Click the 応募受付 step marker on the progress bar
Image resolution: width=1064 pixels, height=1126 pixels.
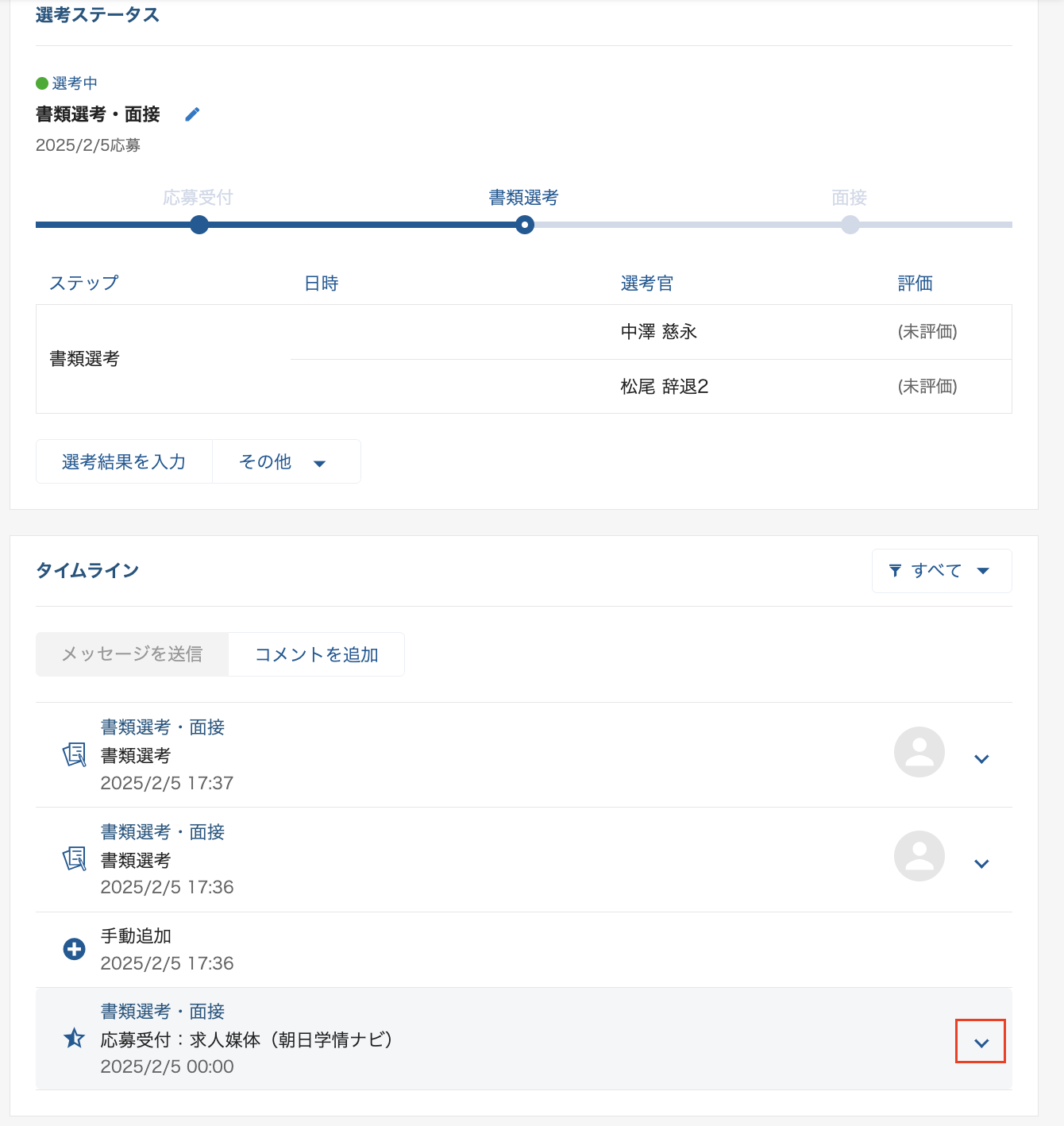(199, 225)
